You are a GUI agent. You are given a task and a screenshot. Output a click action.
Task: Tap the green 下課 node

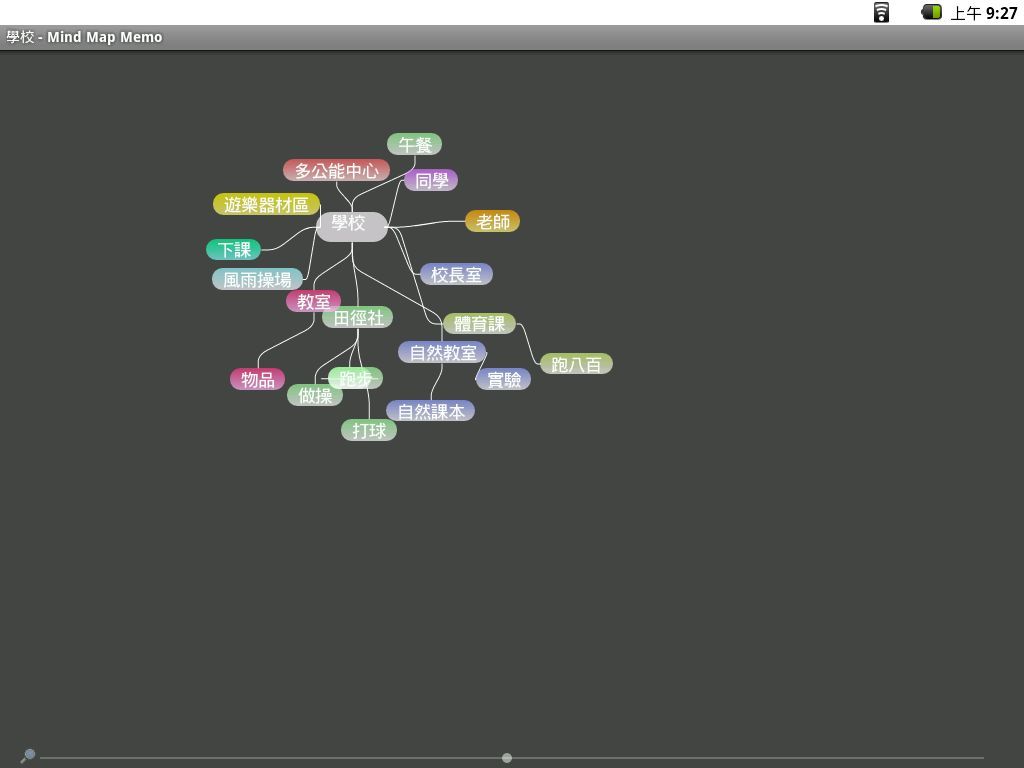[x=234, y=250]
